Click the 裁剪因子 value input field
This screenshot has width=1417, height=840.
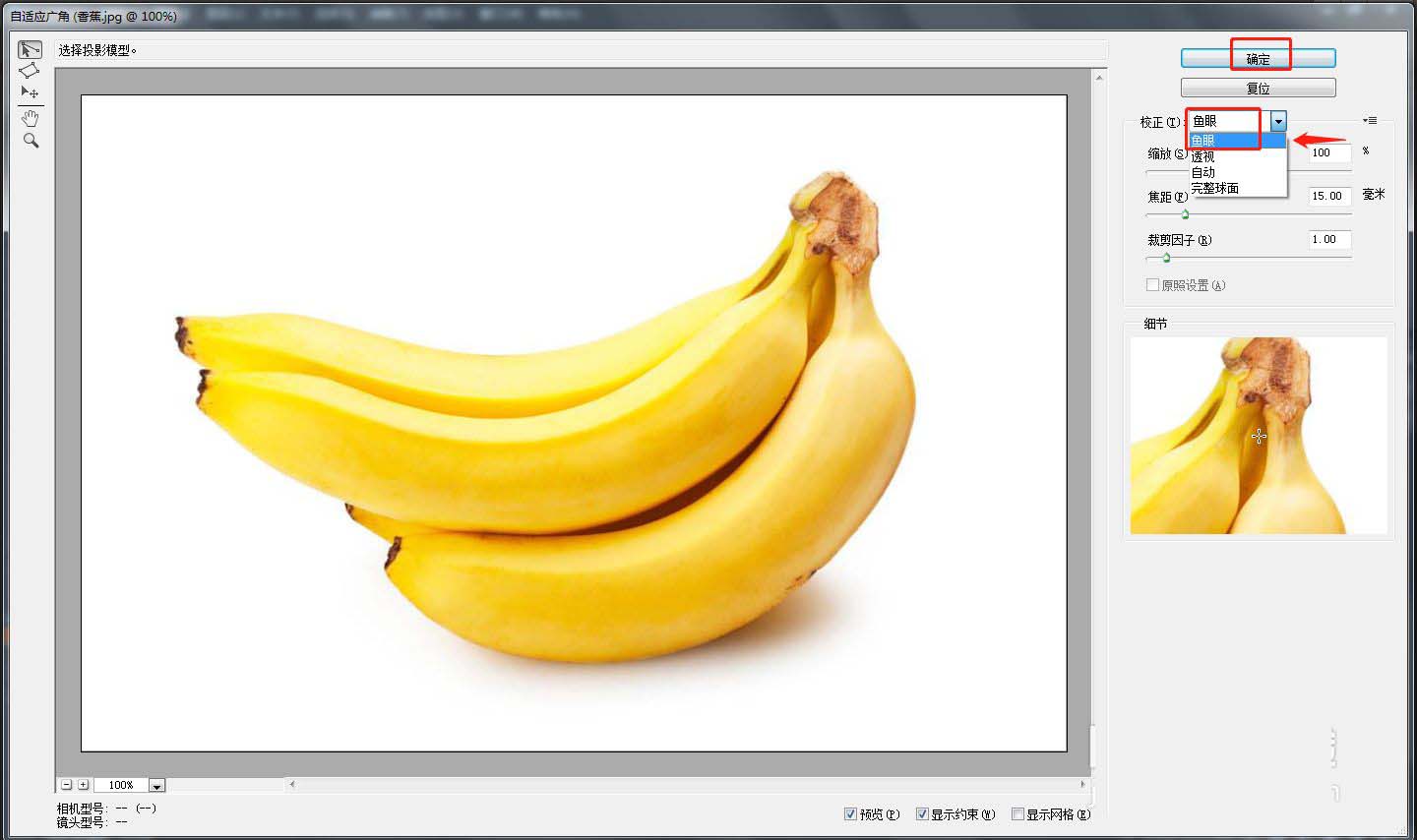pyautogui.click(x=1329, y=239)
